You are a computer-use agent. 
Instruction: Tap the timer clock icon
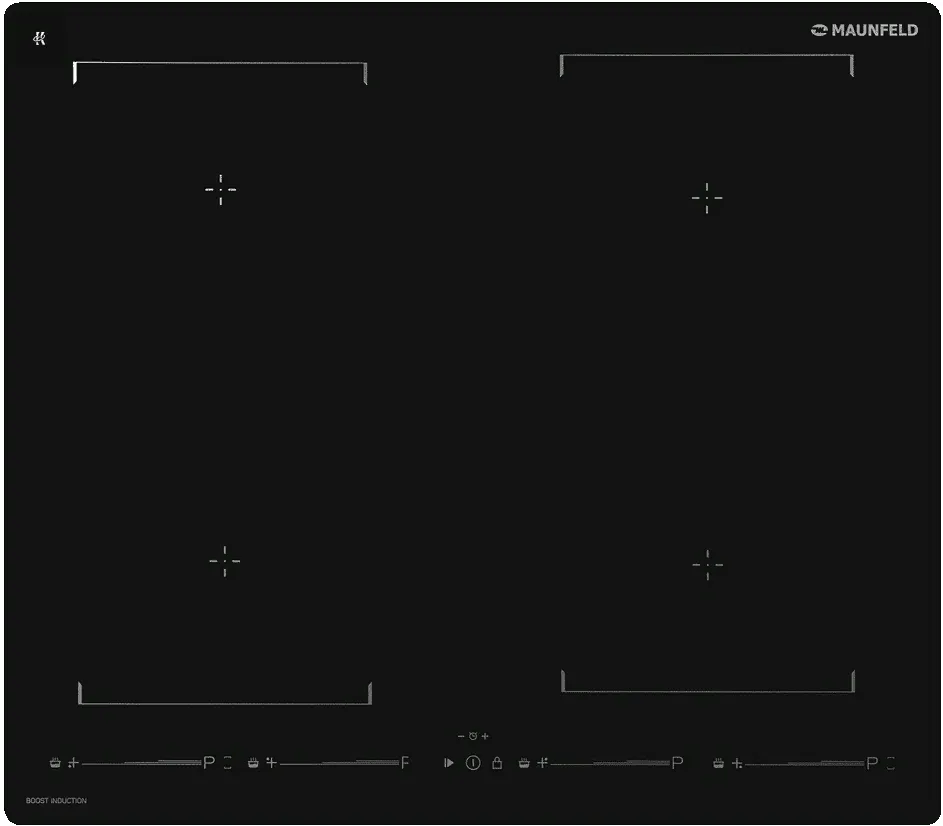tap(473, 737)
